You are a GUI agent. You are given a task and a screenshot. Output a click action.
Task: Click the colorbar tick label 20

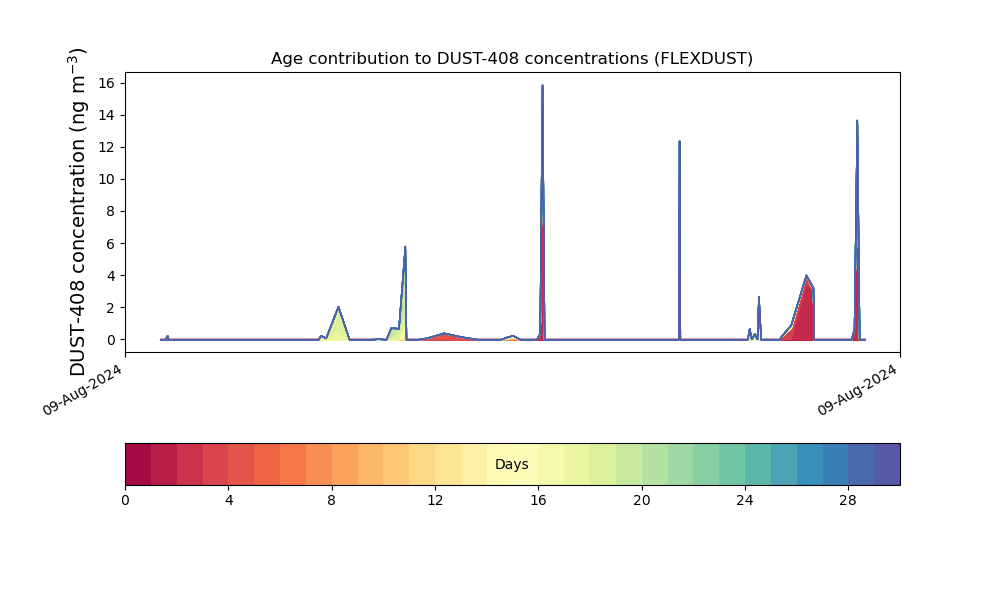click(x=641, y=499)
